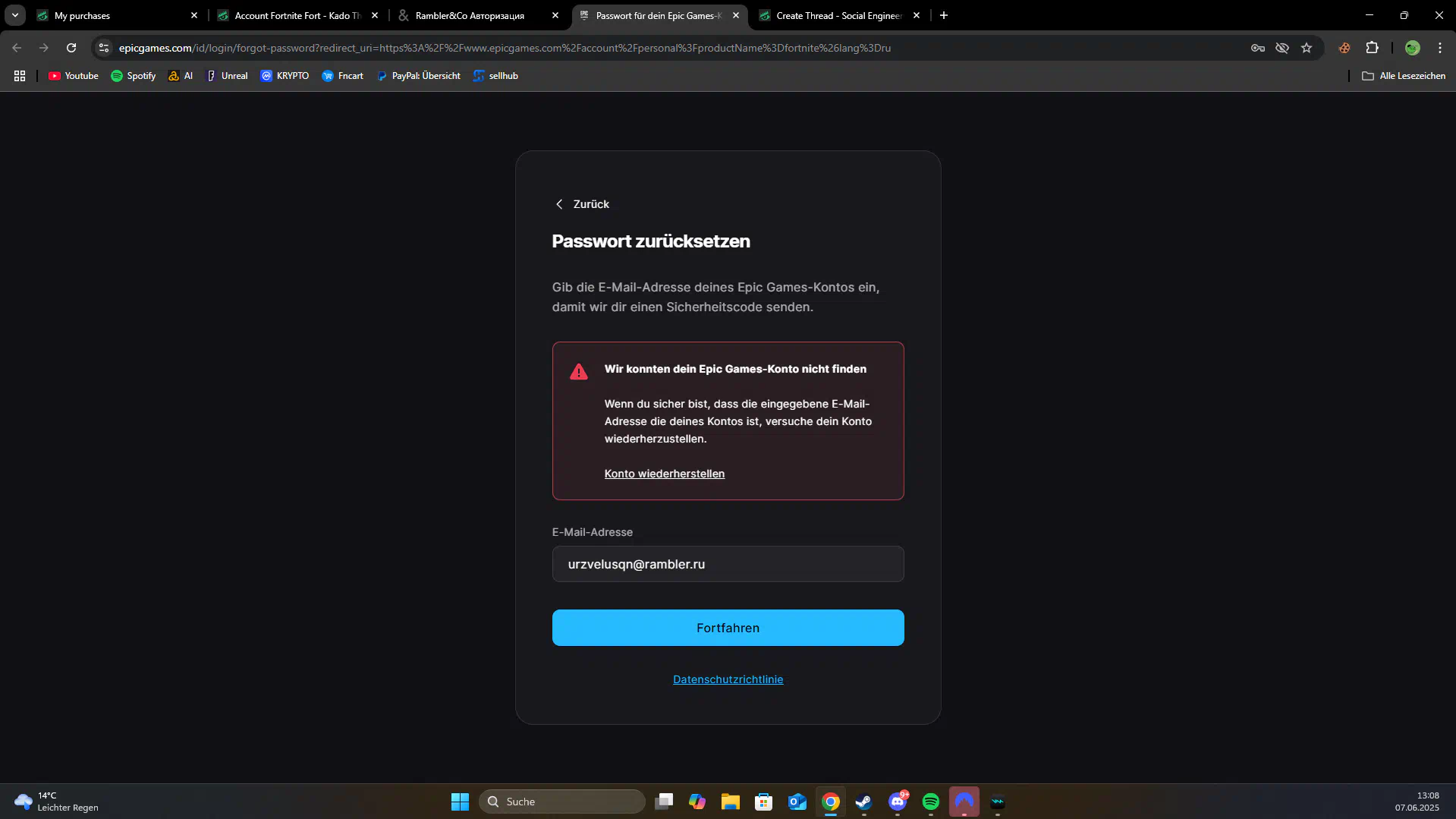Open the password manager key icon
This screenshot has width=1456, height=819.
[1258, 48]
